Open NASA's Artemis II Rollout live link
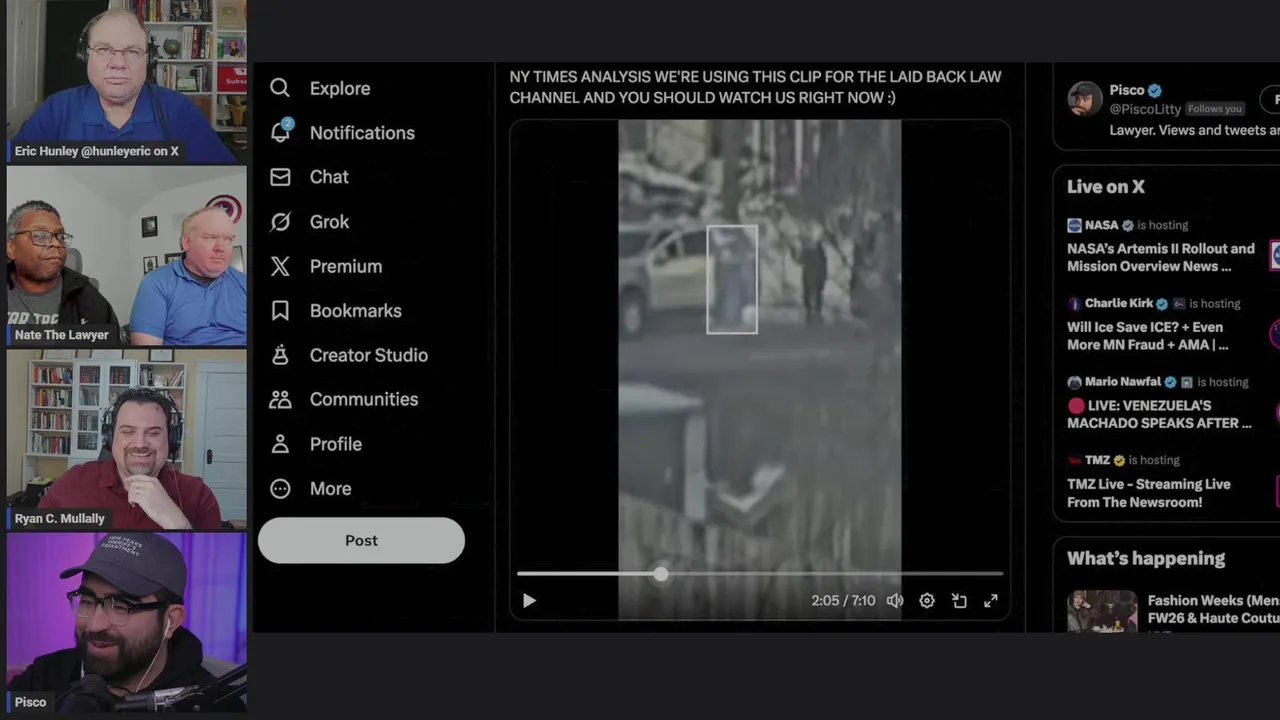Screen dimensions: 1280x720 point(1160,257)
